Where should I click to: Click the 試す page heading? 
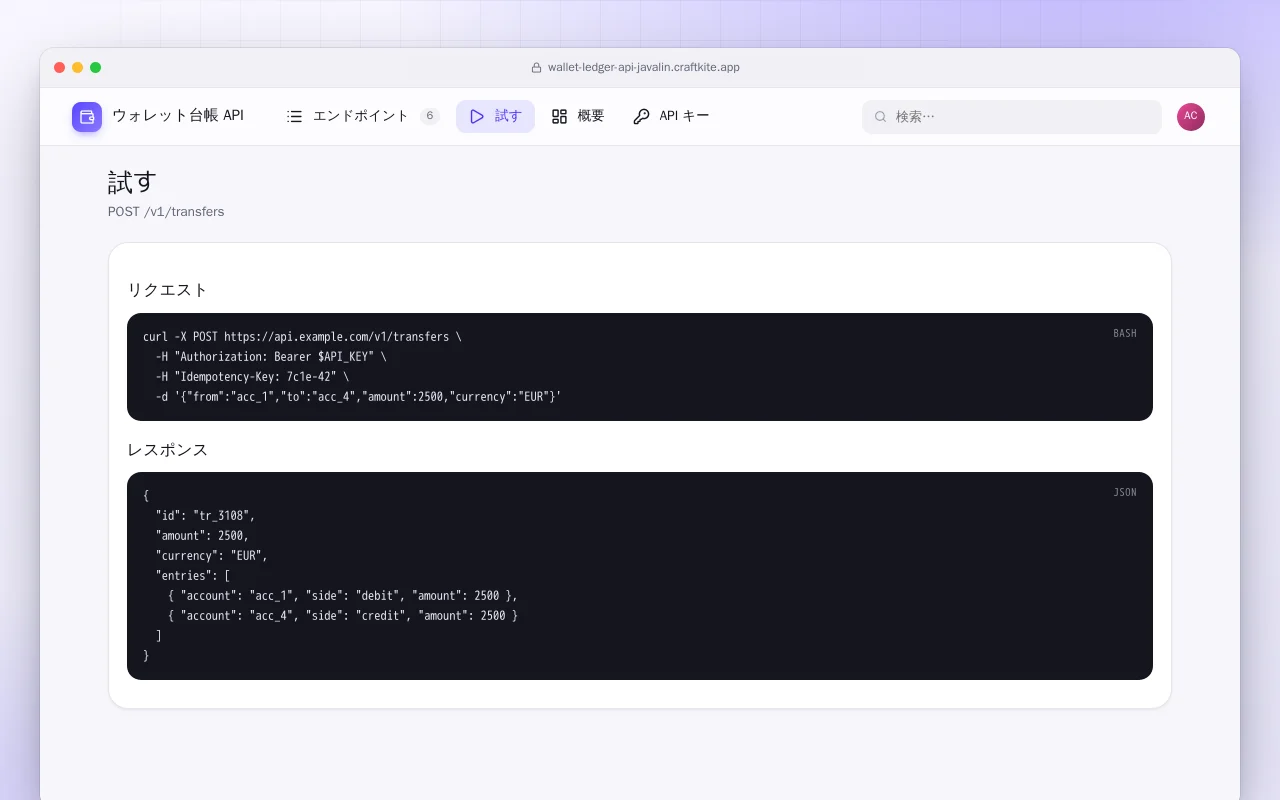(132, 182)
